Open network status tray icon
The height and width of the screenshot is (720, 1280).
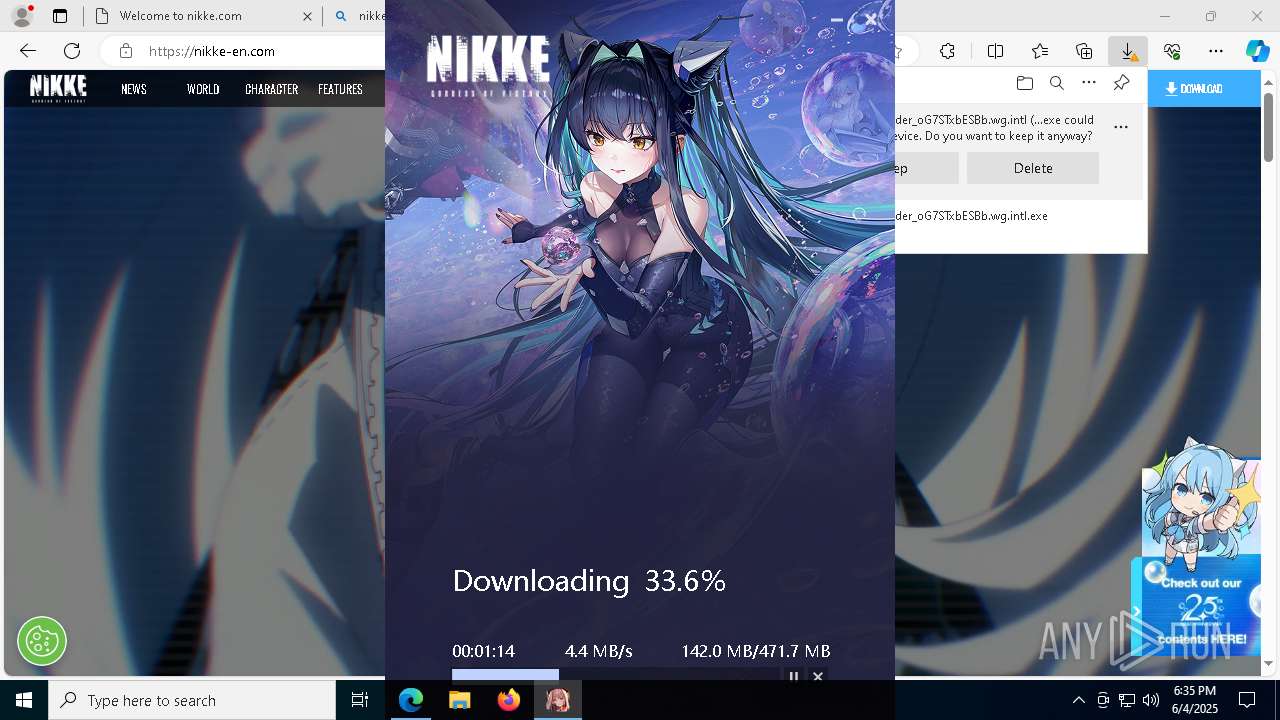pyautogui.click(x=1127, y=700)
